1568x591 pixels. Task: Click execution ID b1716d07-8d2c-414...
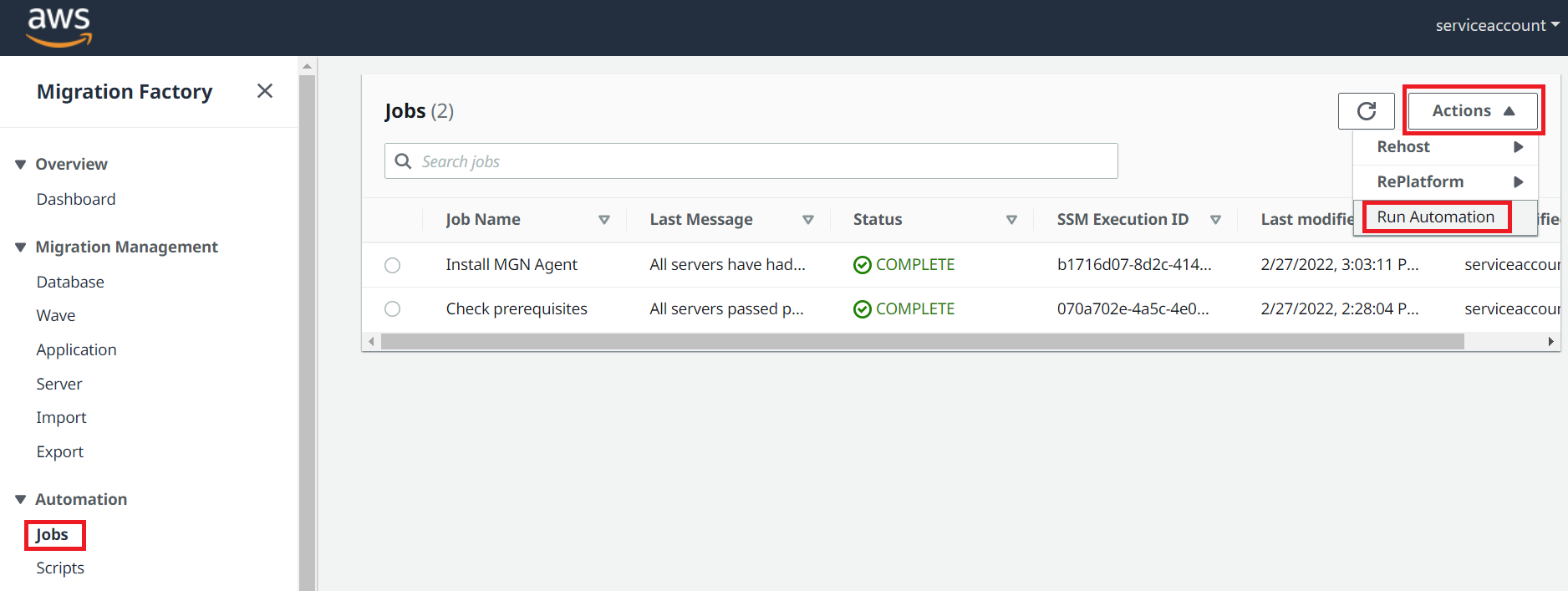(1134, 265)
